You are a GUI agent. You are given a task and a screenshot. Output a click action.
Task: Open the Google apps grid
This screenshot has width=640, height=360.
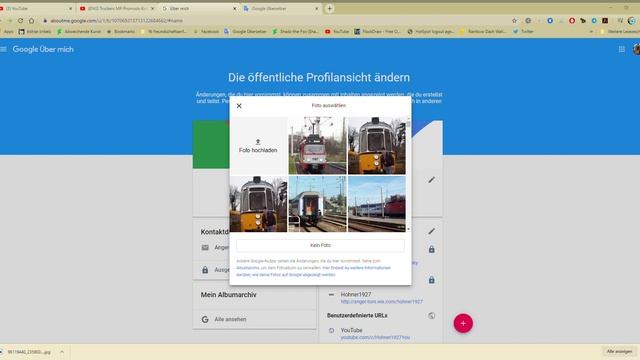pos(622,49)
